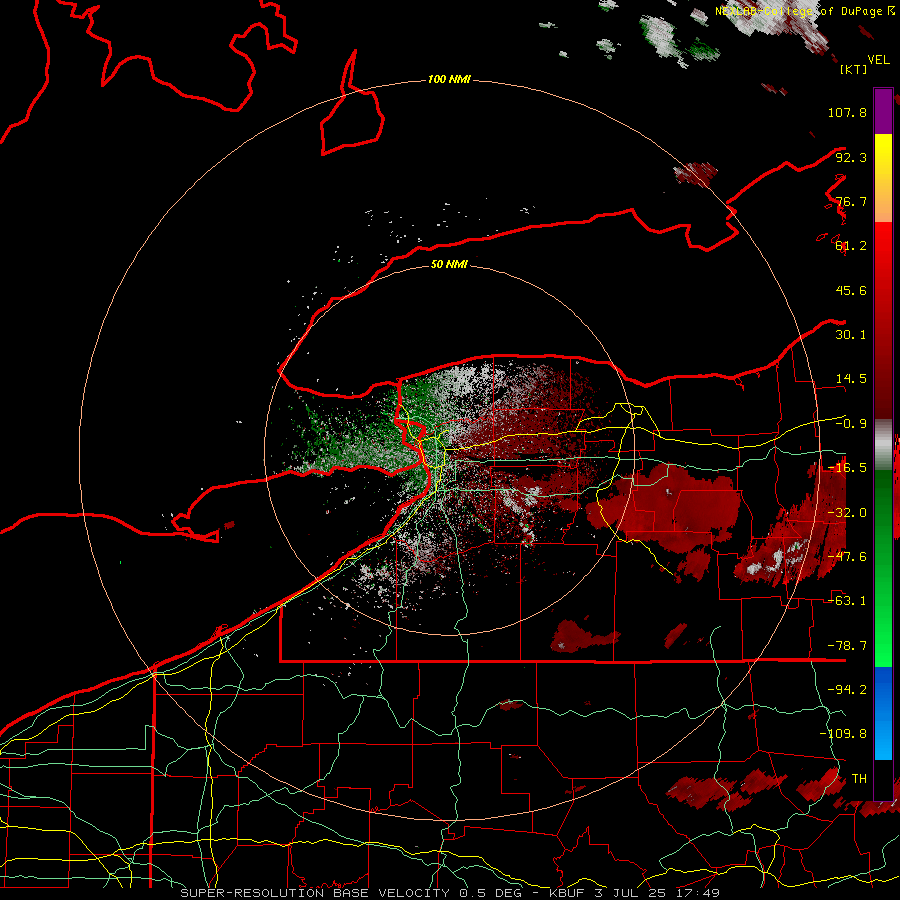The width and height of the screenshot is (900, 900).
Task: Click the Super-Resolution Base Velocity caption text
Action: click(x=449, y=893)
